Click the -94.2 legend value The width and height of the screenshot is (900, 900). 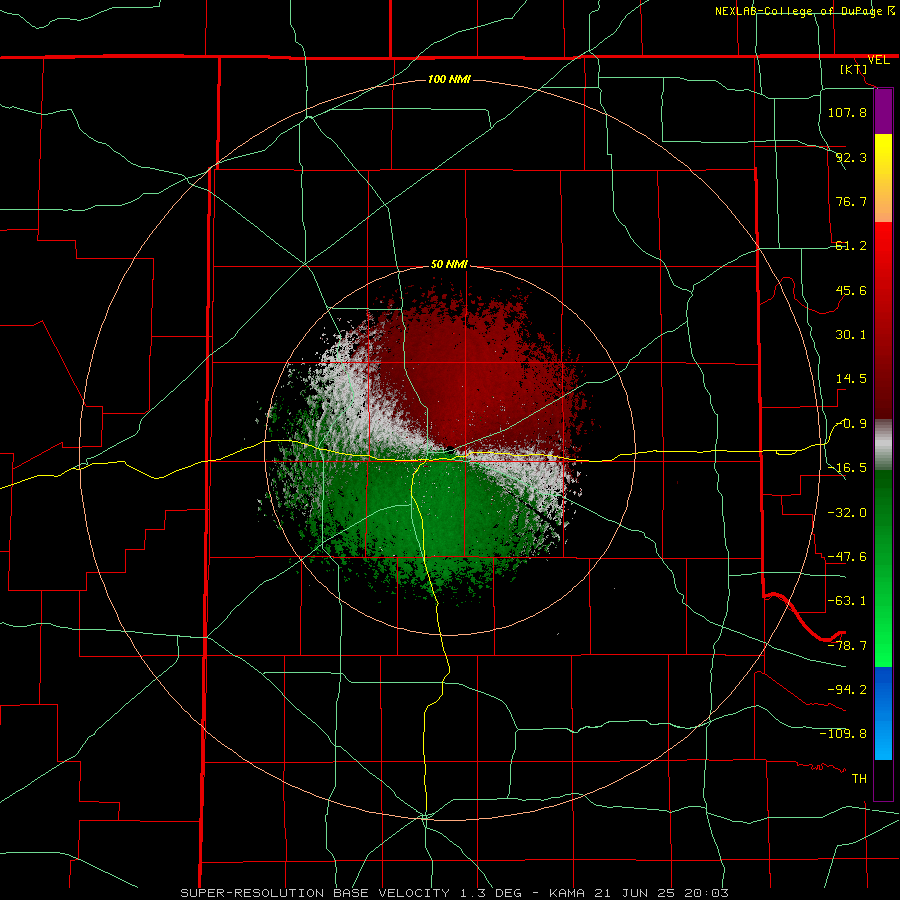847,689
